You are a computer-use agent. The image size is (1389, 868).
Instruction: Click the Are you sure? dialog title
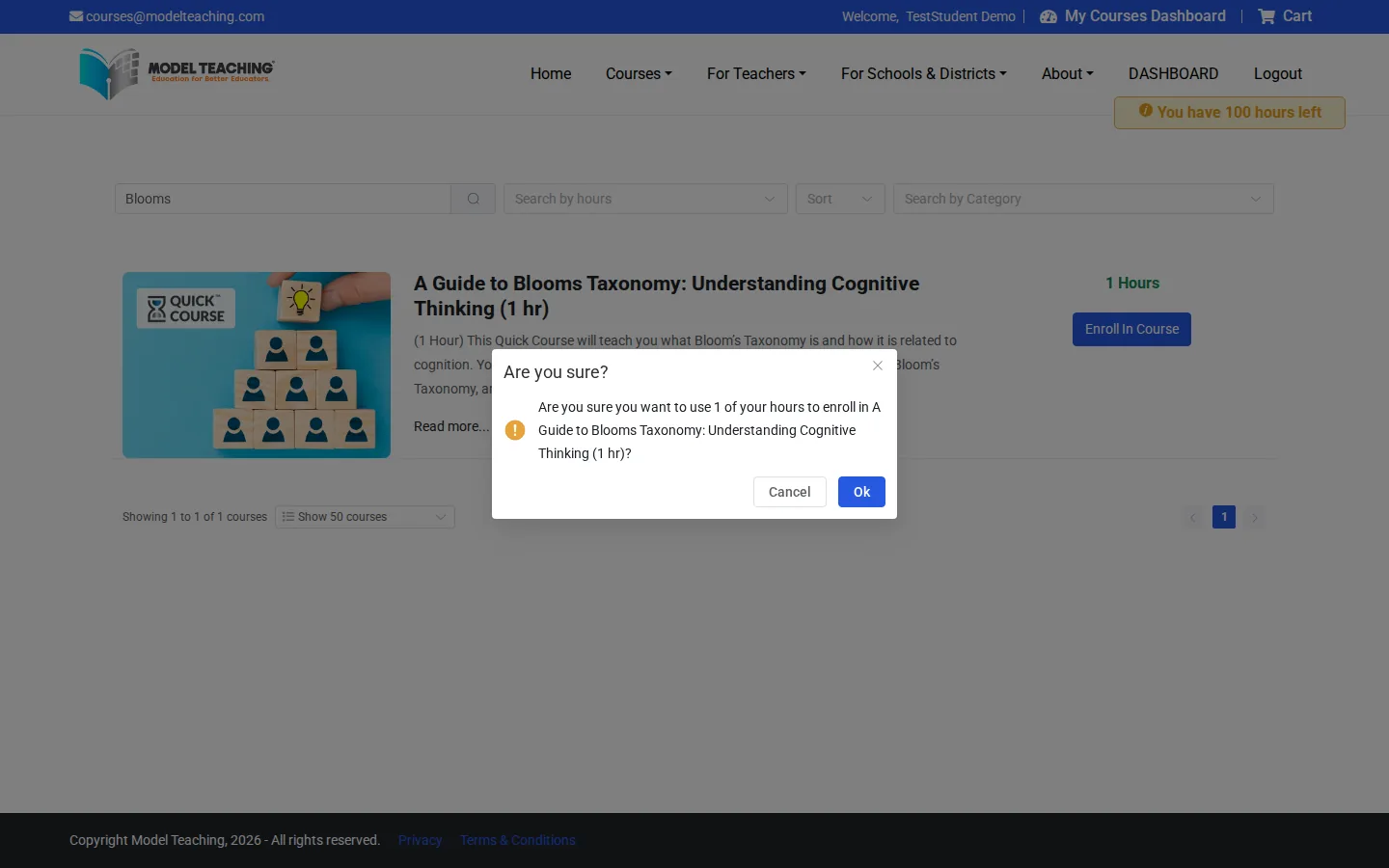[556, 372]
